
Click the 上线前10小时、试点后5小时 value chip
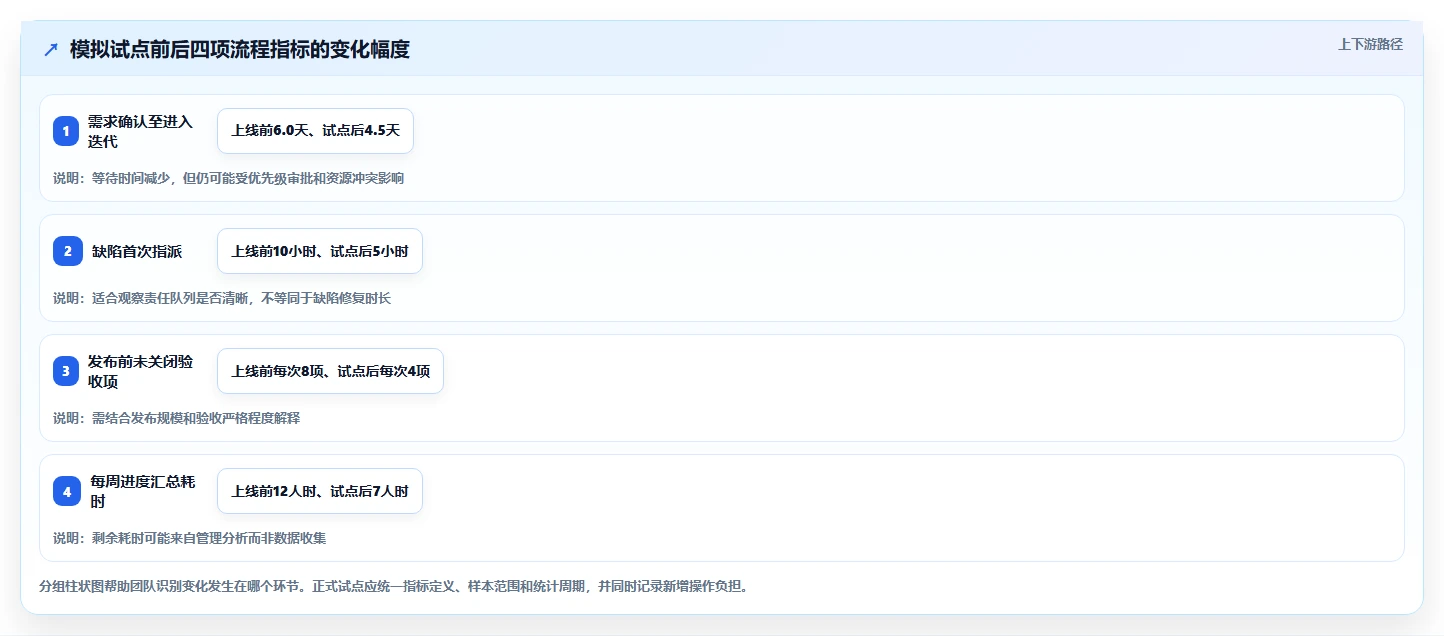coord(320,251)
